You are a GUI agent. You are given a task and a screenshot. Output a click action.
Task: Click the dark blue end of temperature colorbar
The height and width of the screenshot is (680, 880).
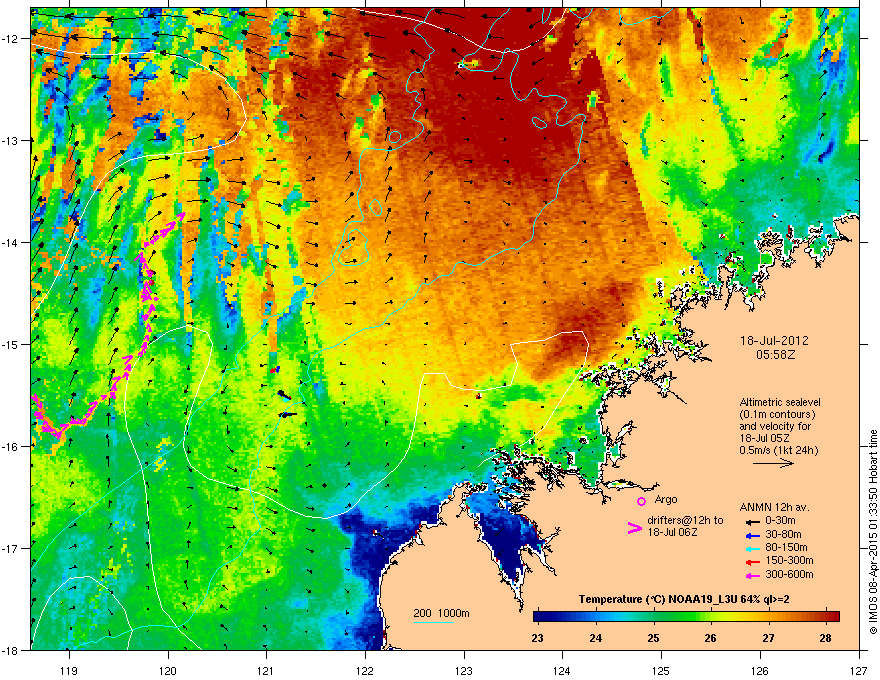(540, 616)
